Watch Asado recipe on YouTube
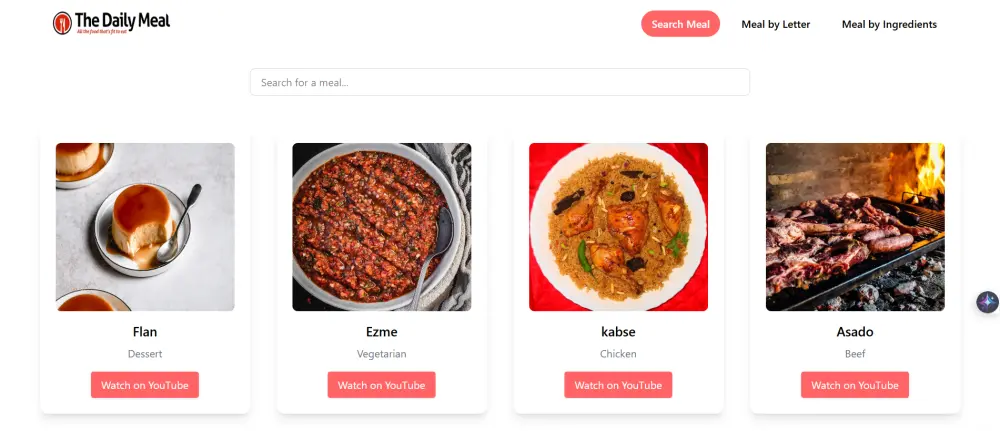This screenshot has height=431, width=1000. pyautogui.click(x=855, y=385)
